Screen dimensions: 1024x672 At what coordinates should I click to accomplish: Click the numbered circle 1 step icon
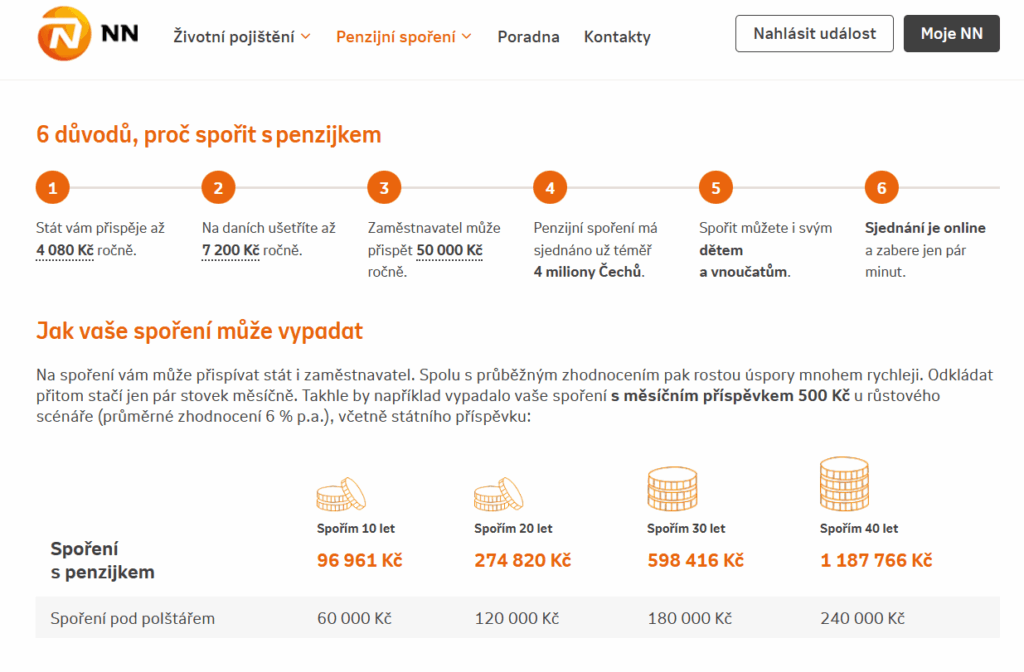click(x=52, y=187)
